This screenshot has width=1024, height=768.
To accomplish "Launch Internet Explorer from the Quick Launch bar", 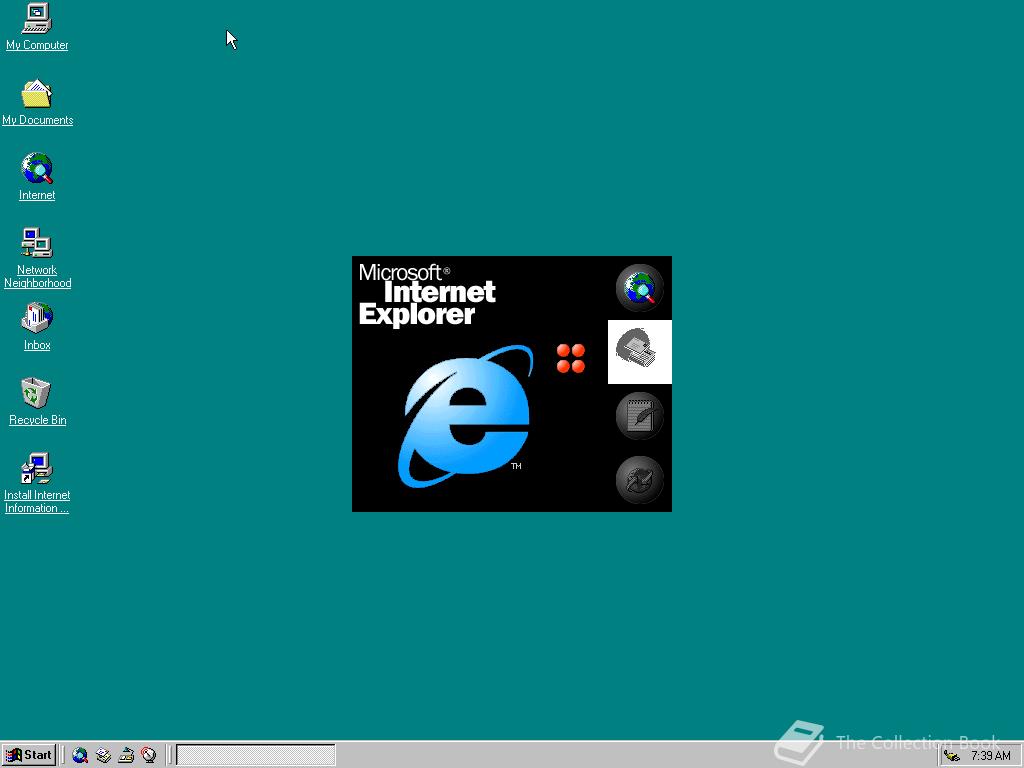I will [80, 756].
